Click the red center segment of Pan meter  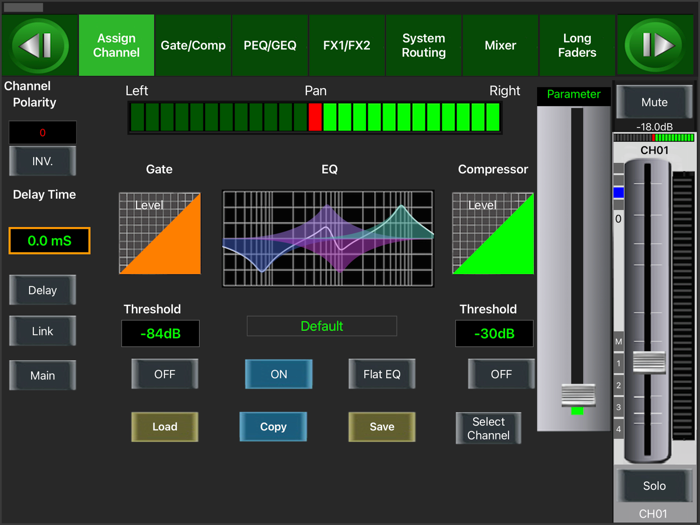pos(315,117)
